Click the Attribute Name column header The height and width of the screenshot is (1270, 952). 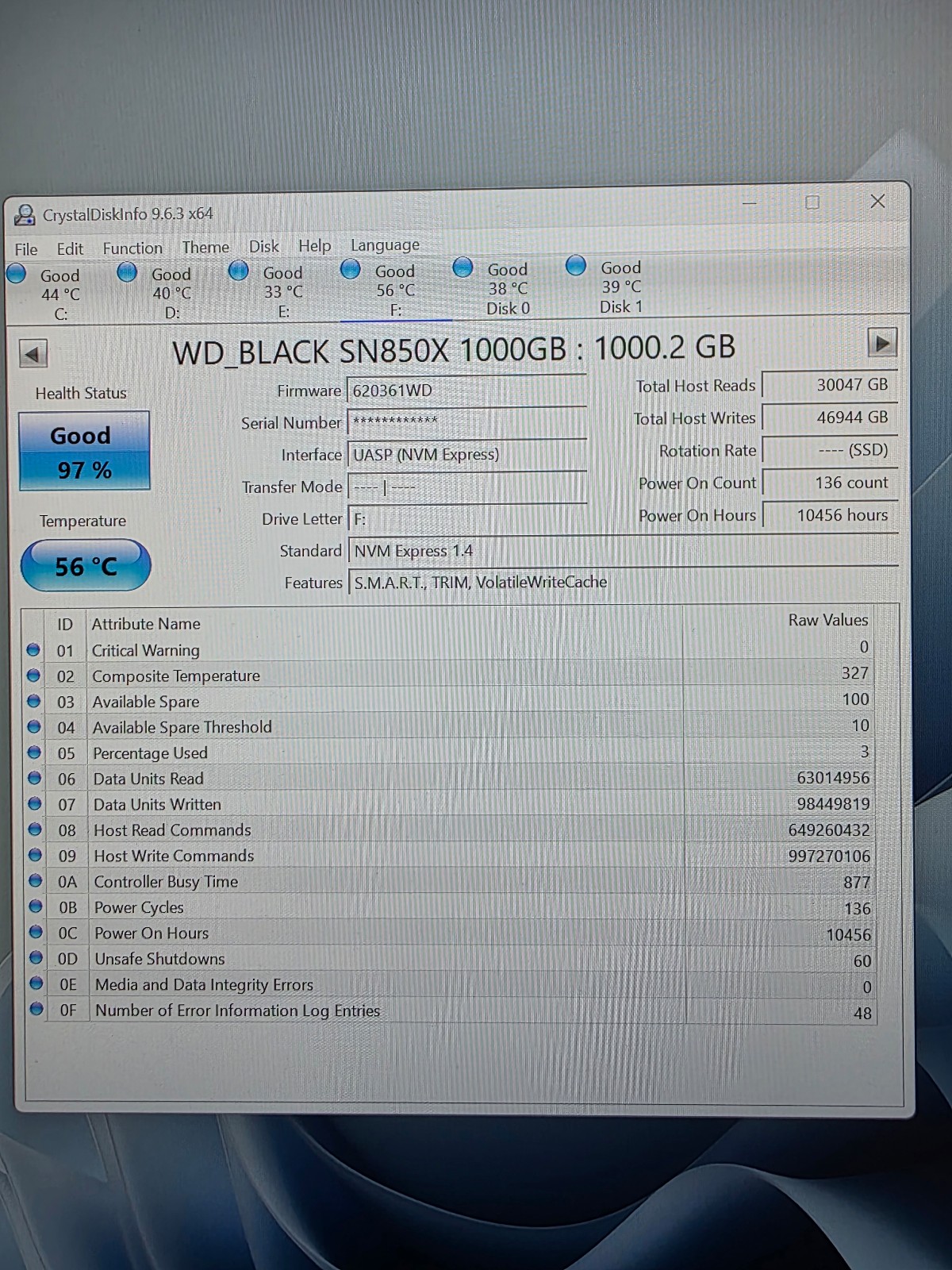pos(146,624)
